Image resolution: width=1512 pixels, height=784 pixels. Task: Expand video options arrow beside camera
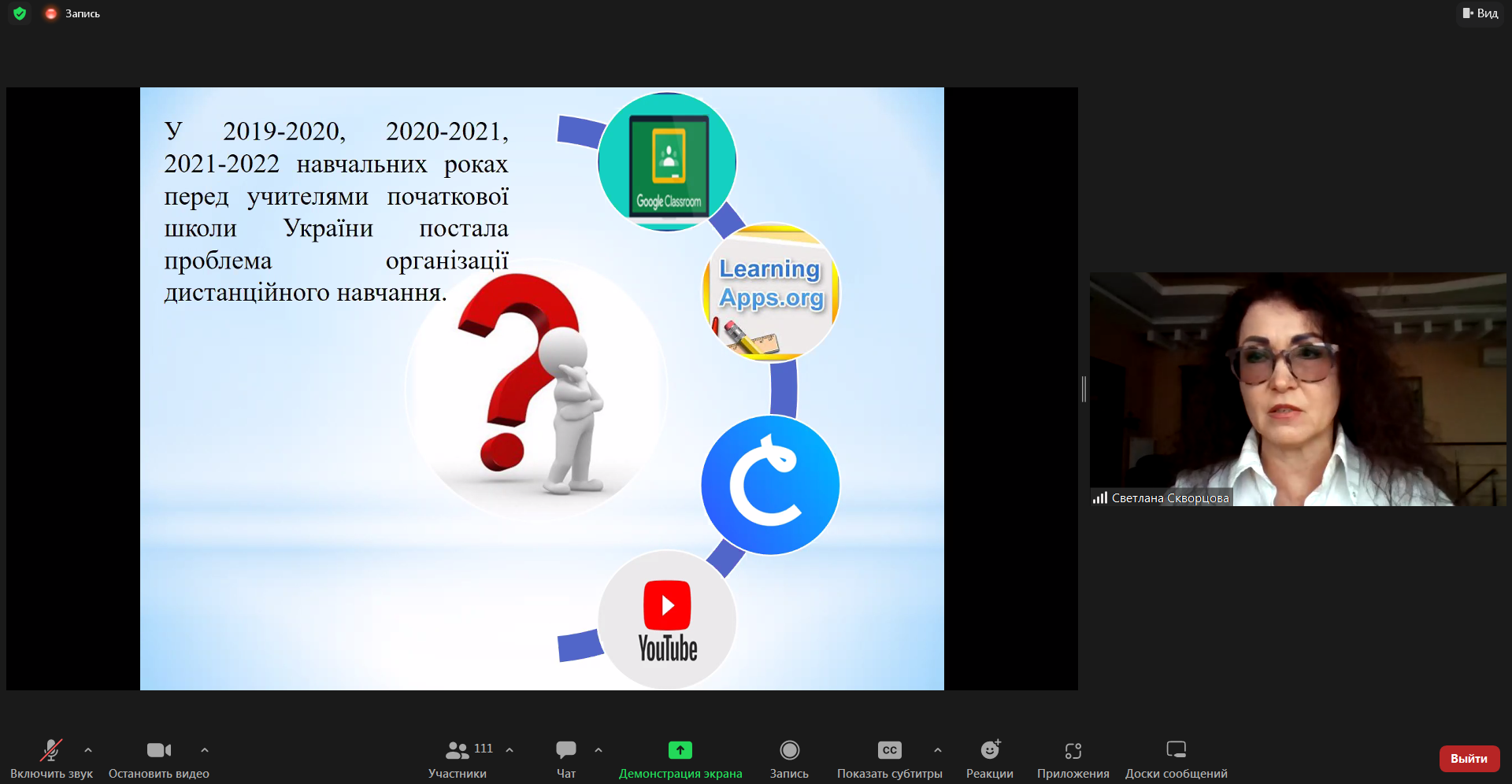[x=205, y=750]
